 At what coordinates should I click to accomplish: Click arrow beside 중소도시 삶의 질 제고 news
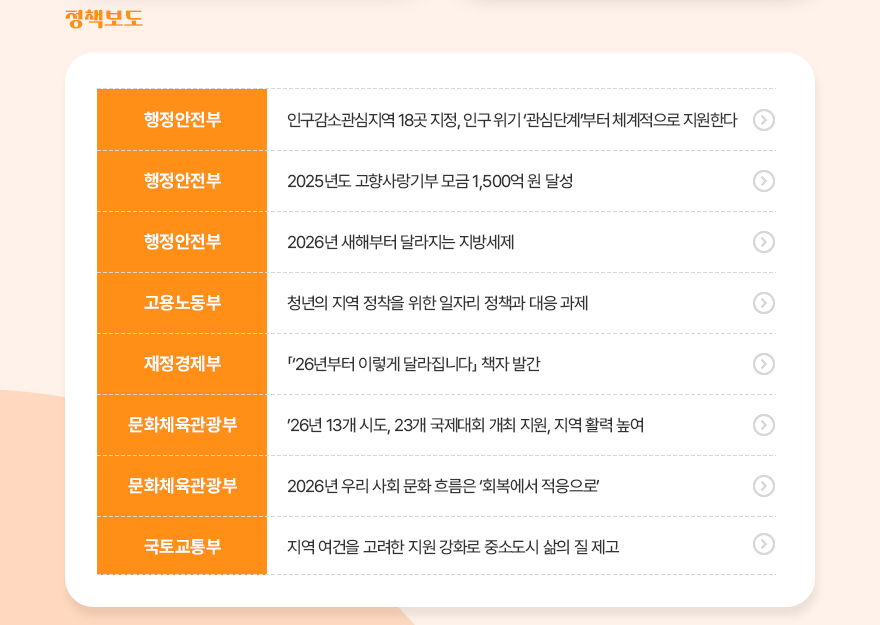click(763, 547)
